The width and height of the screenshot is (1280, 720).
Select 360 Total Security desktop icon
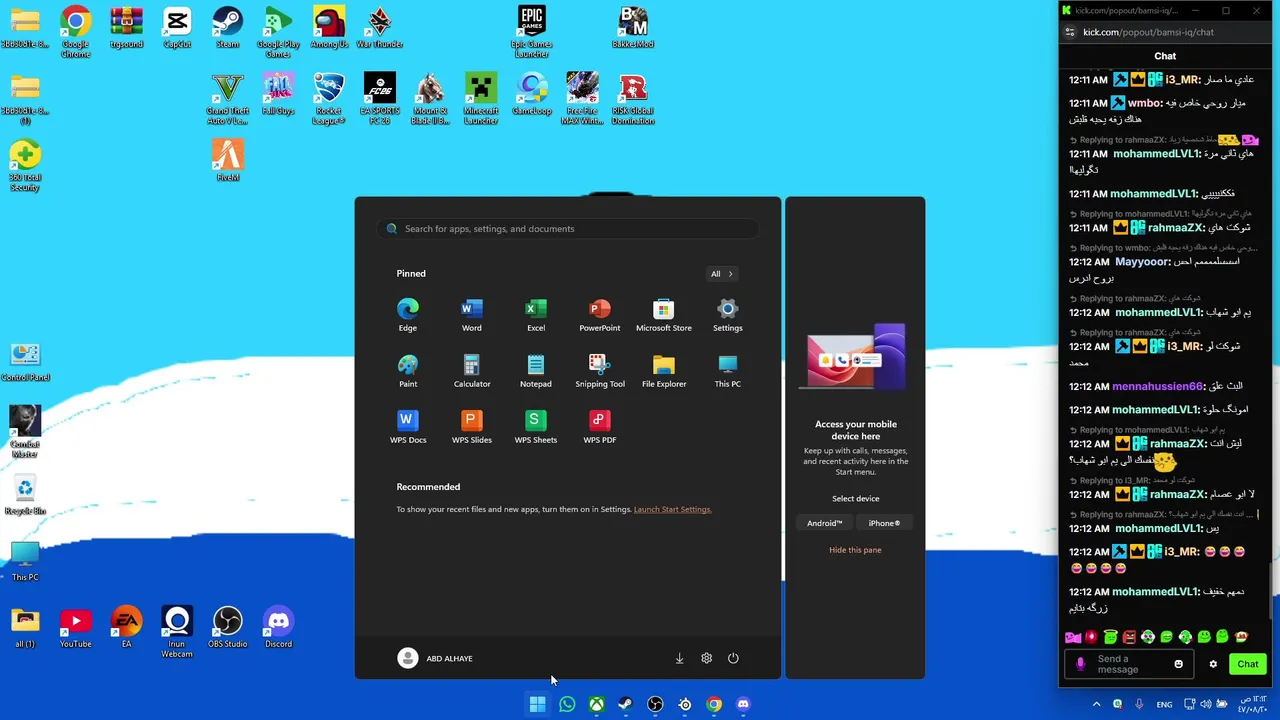25,165
